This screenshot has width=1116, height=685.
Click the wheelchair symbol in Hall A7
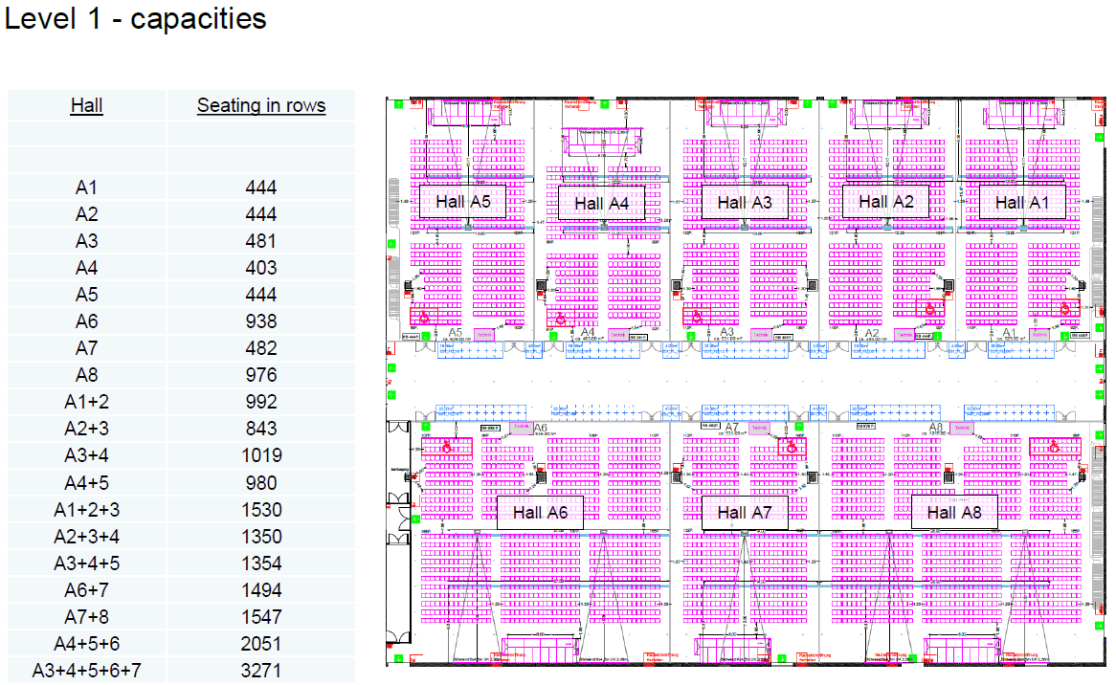(x=791, y=447)
